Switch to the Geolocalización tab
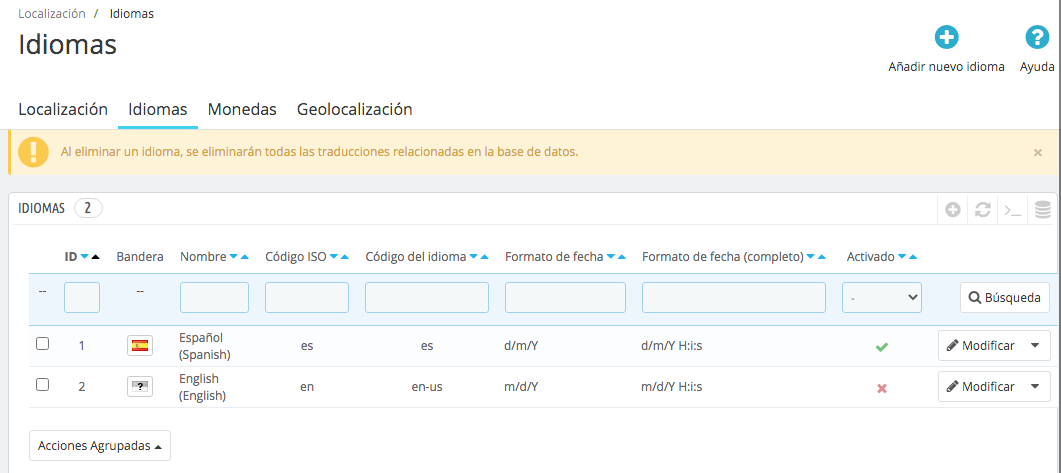 (355, 109)
